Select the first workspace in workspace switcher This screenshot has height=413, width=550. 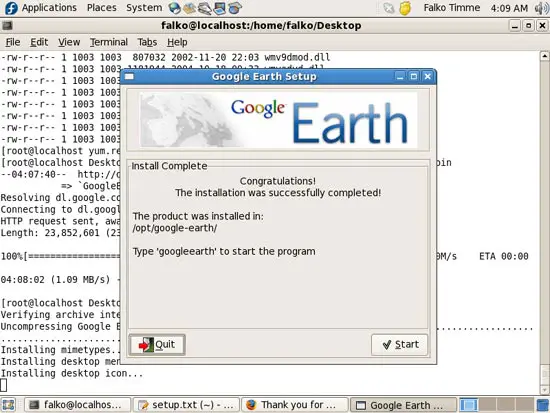pos(469,405)
